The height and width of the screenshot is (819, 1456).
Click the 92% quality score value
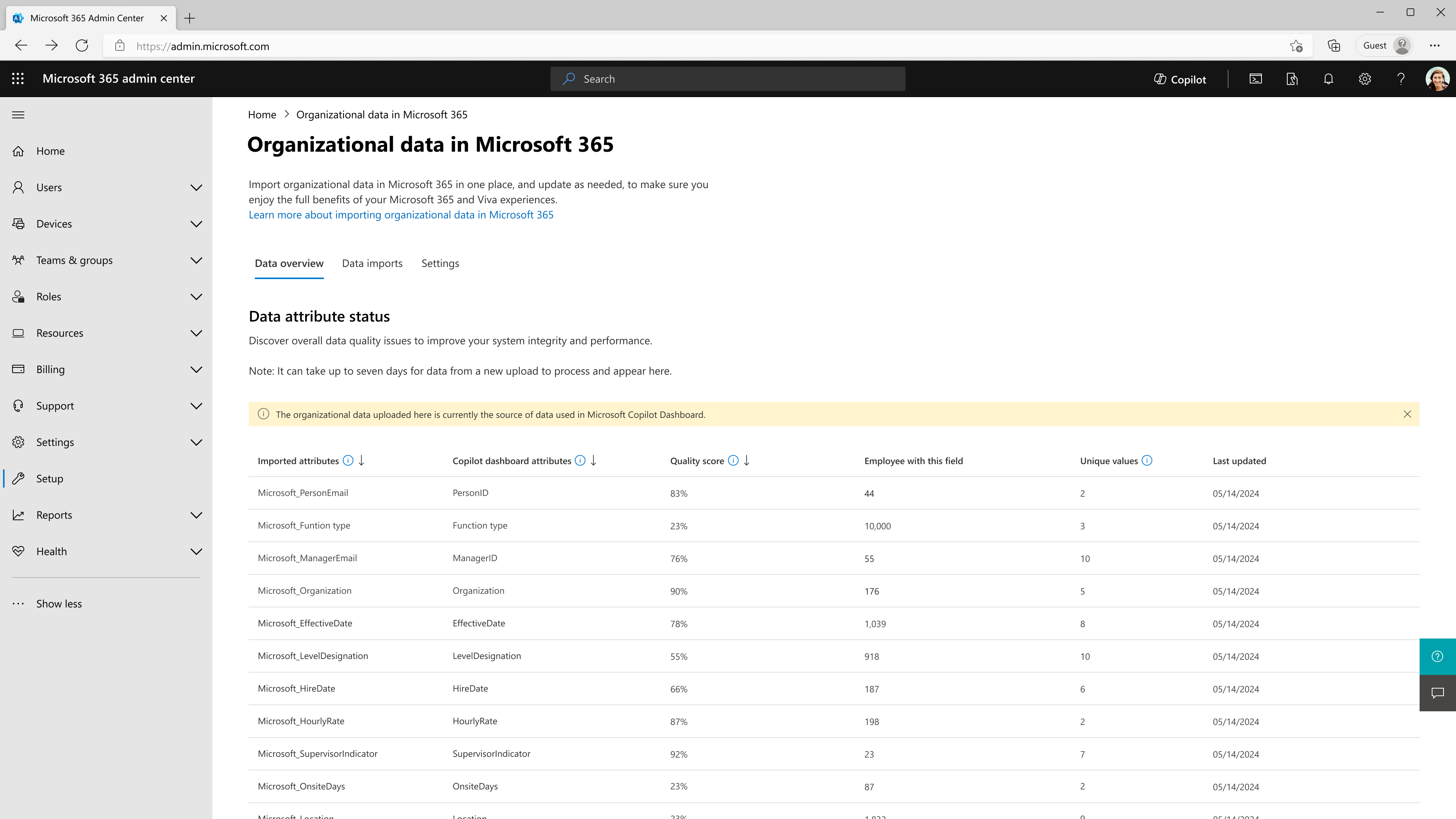pyautogui.click(x=678, y=755)
